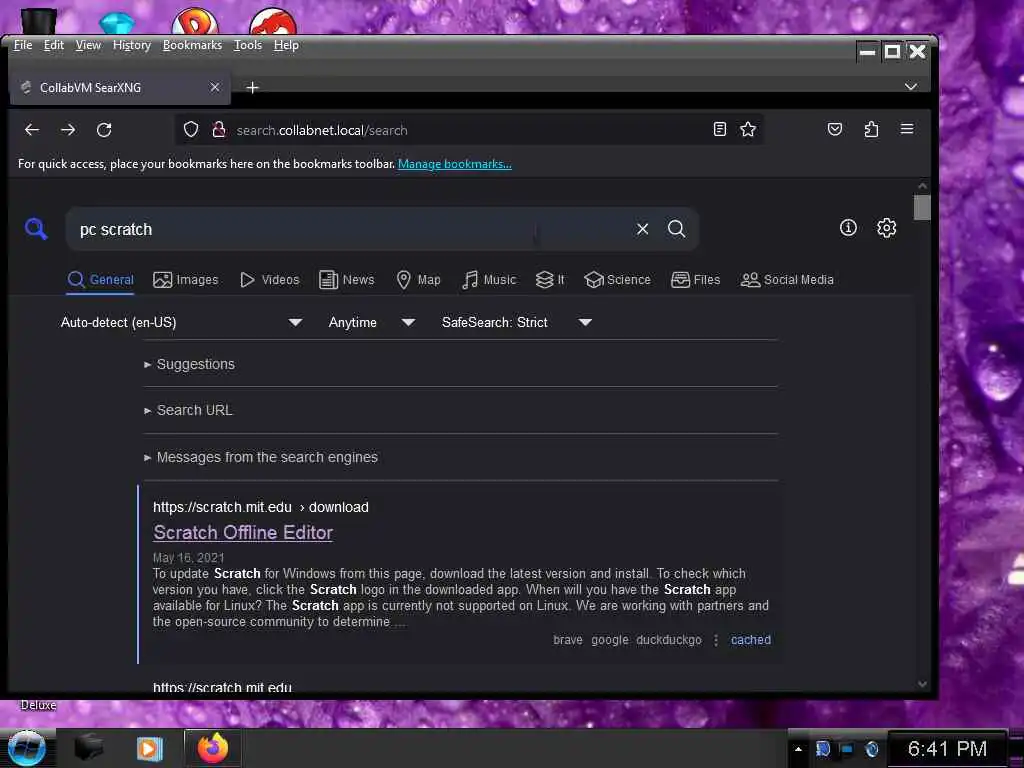
Task: Switch to the Videos category
Action: 270,280
